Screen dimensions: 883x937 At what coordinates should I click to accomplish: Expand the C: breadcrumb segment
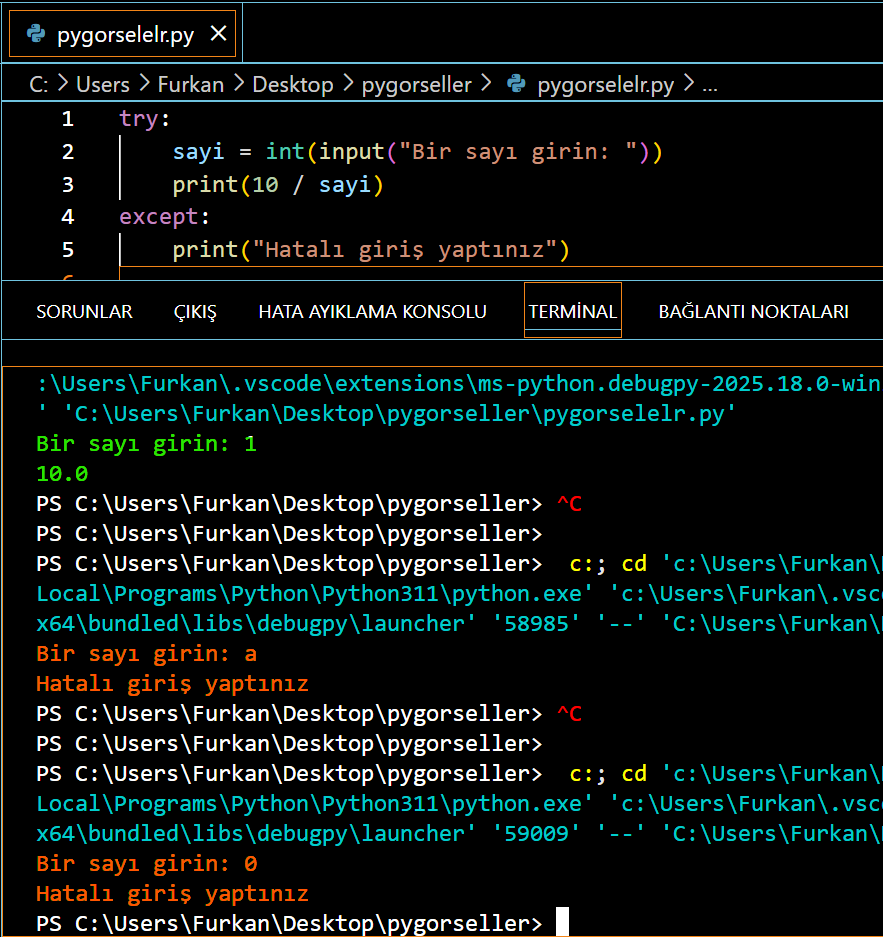[39, 85]
